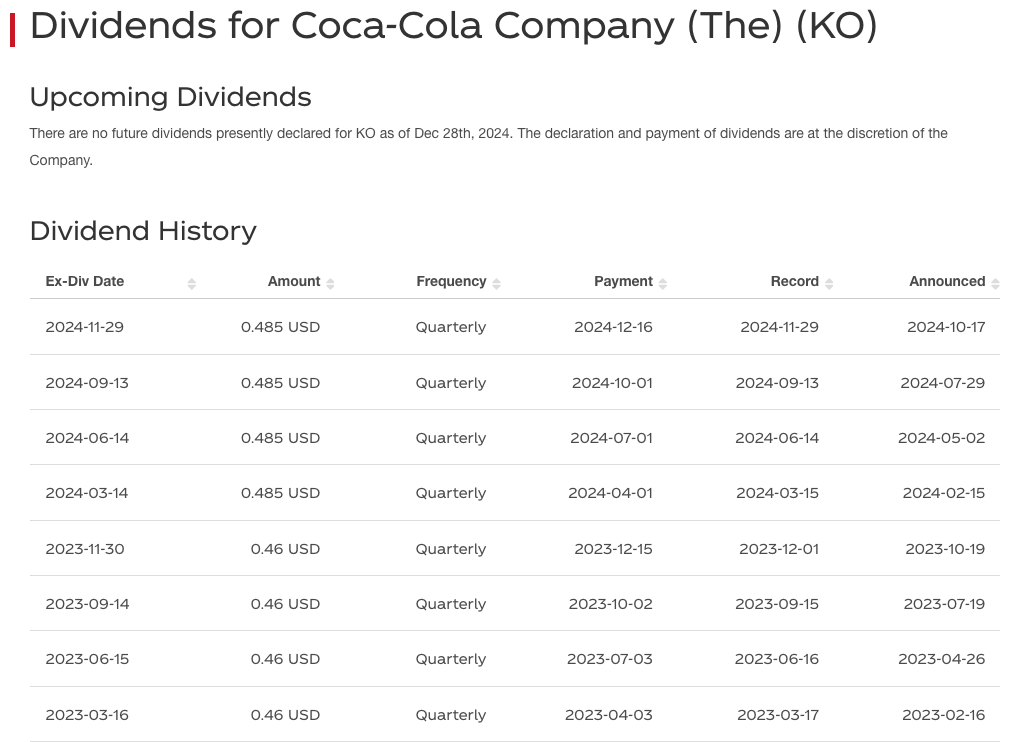The height and width of the screenshot is (742, 1013).
Task: Select the 2023-12-01 record date cell
Action: [779, 549]
